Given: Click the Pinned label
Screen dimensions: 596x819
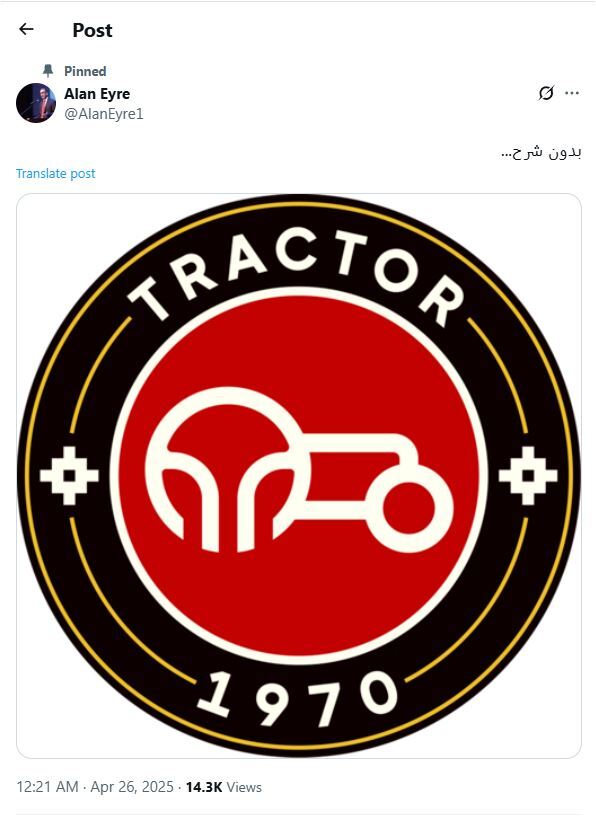Looking at the screenshot, I should pyautogui.click(x=85, y=71).
